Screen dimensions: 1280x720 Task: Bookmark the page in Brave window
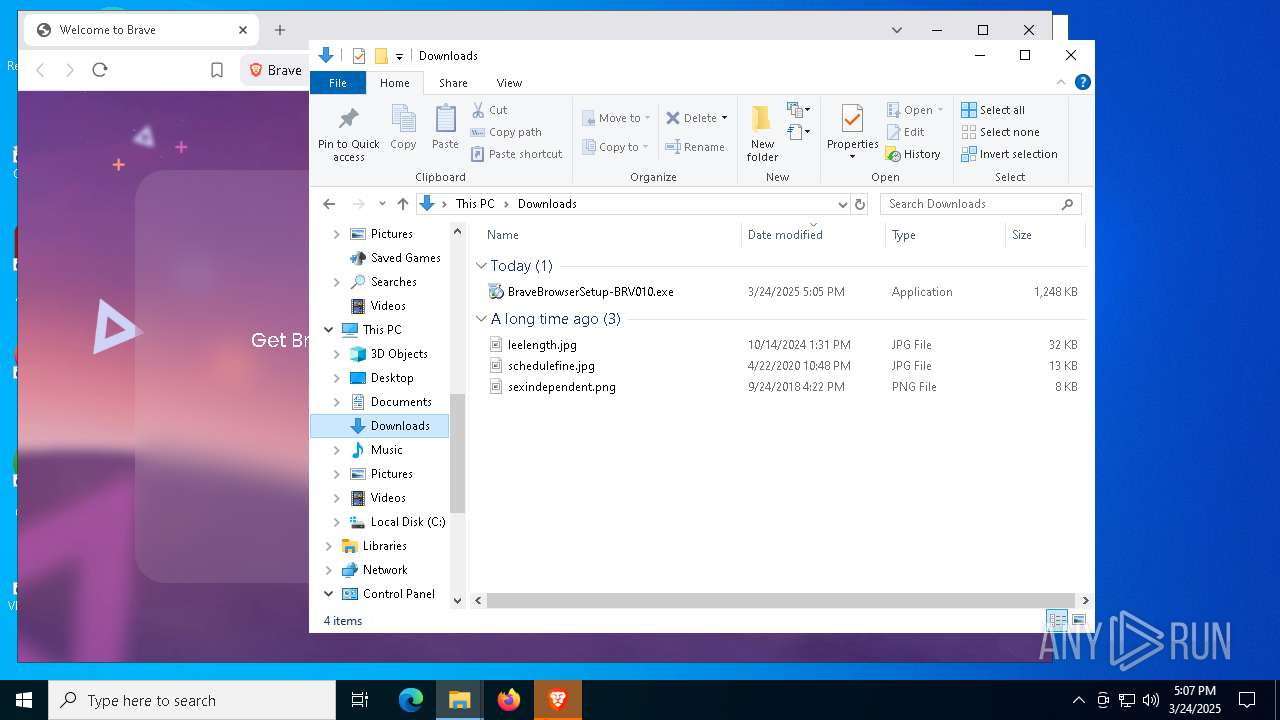(x=217, y=70)
